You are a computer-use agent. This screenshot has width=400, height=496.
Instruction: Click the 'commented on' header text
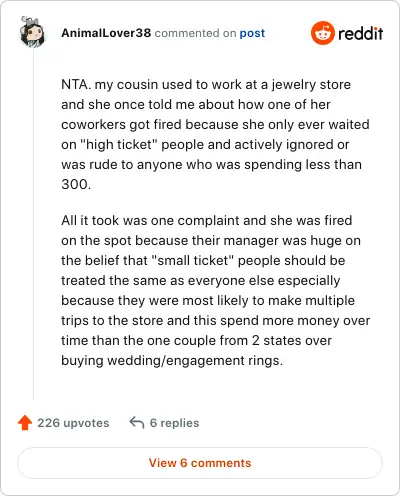[195, 33]
